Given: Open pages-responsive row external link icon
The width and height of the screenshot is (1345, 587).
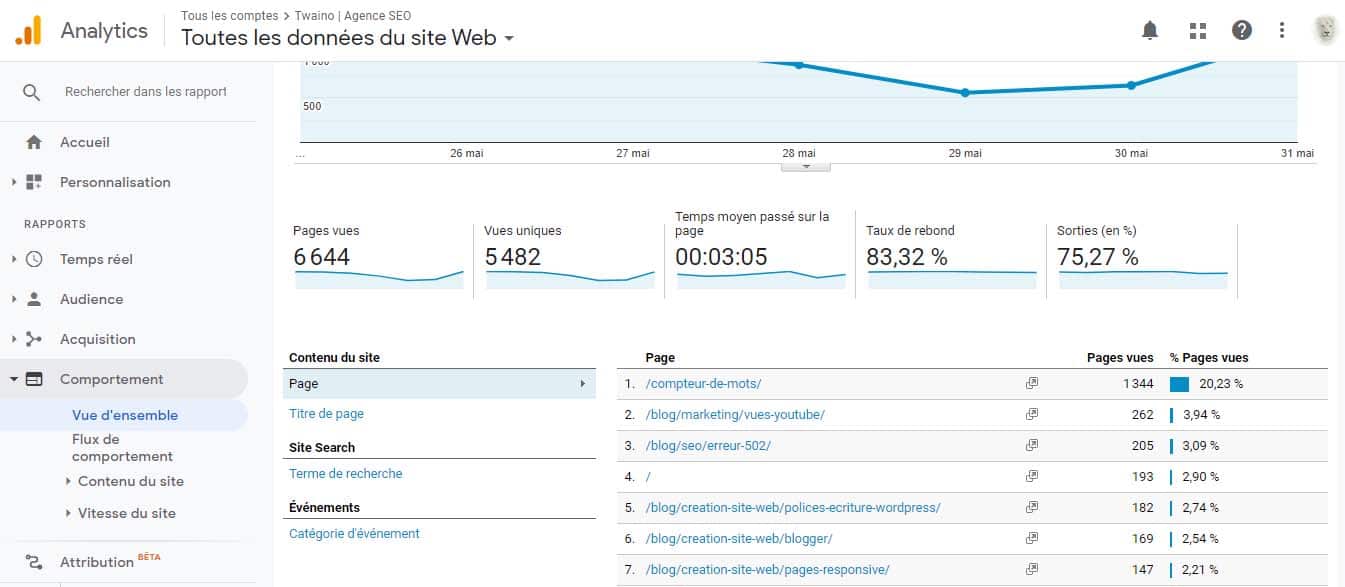Looking at the screenshot, I should coord(1032,569).
